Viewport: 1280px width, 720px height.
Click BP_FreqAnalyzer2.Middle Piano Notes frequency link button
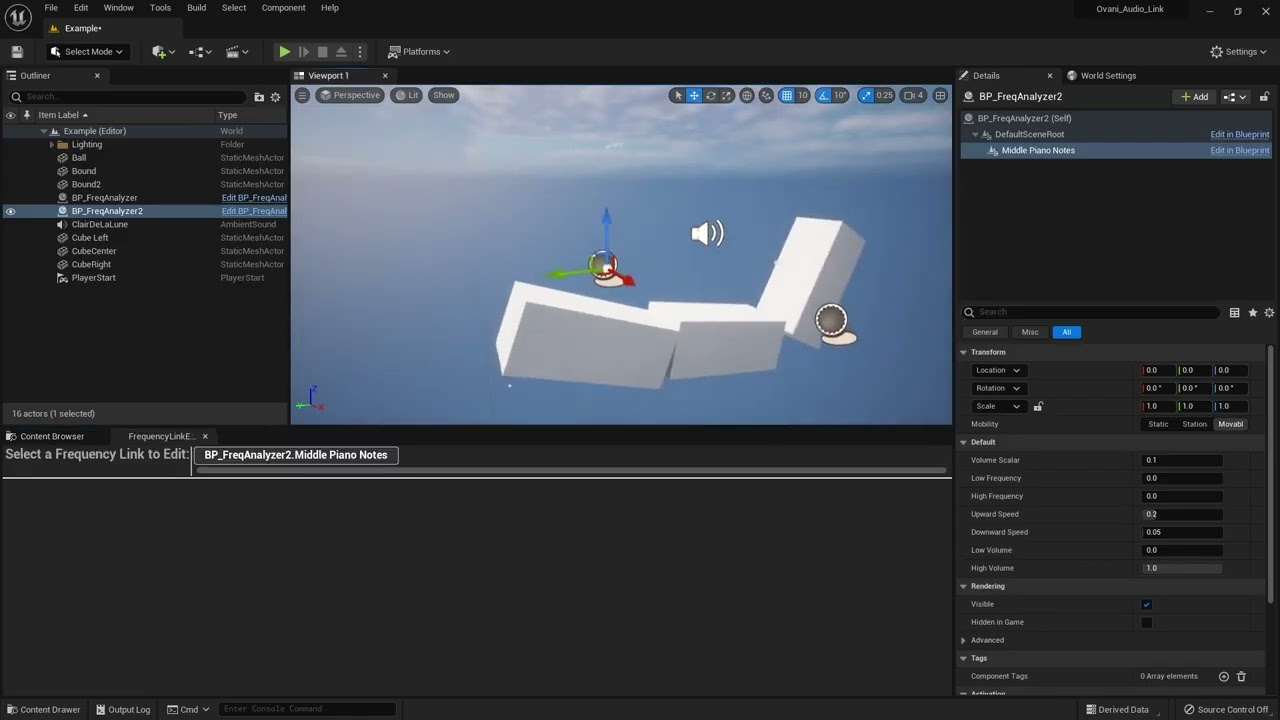click(296, 455)
